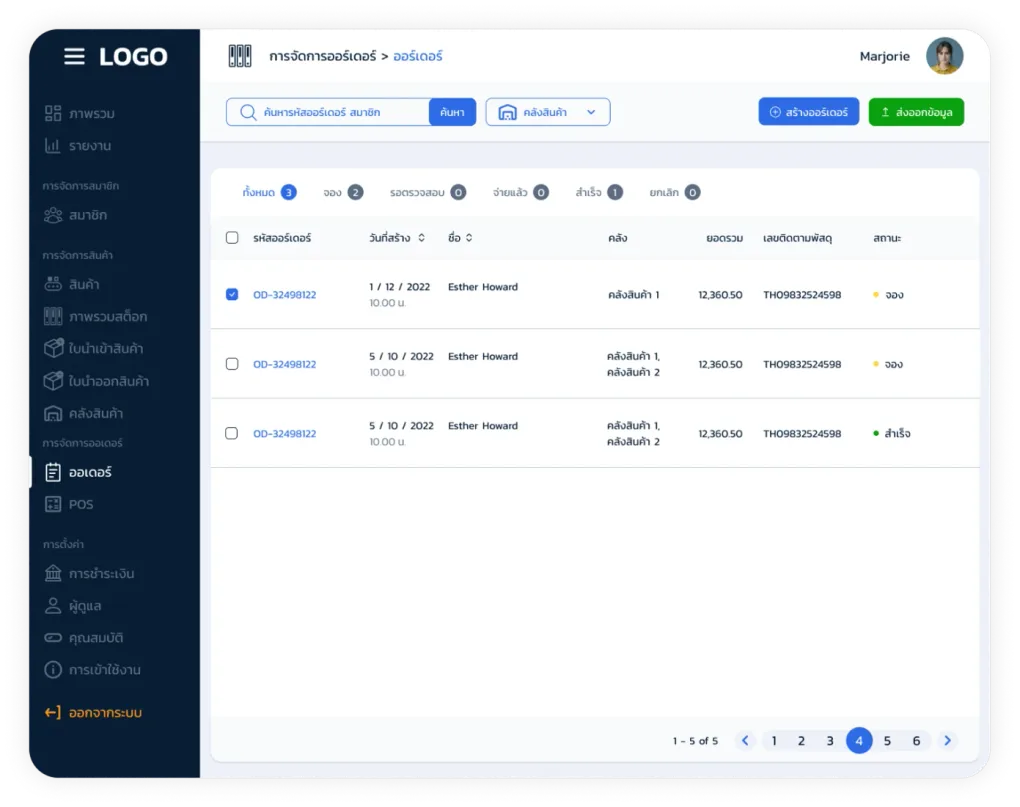Jump to page 1 in pagination
This screenshot has height=807, width=1020.
coord(774,741)
